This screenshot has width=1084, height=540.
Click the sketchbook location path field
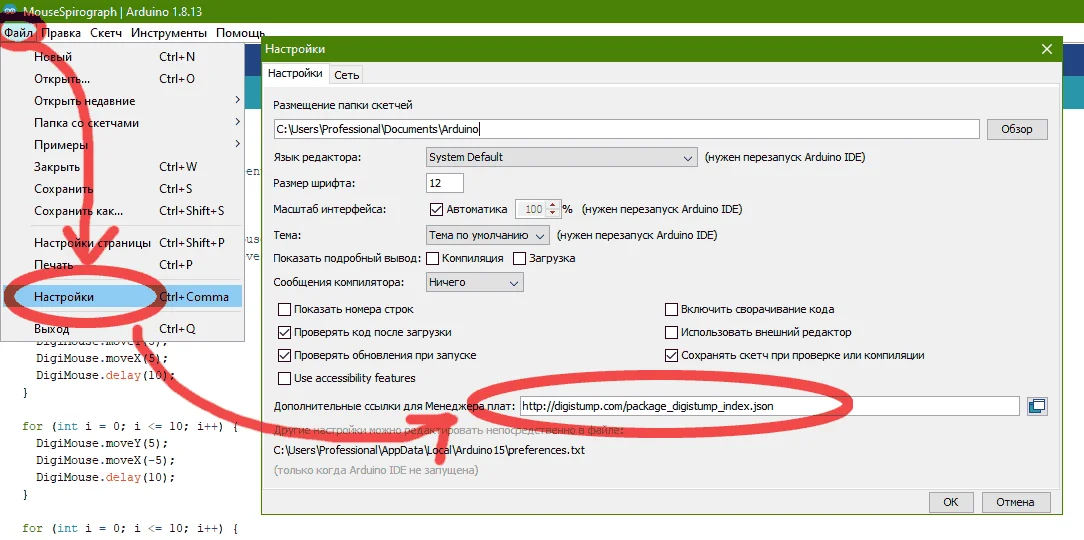point(626,129)
